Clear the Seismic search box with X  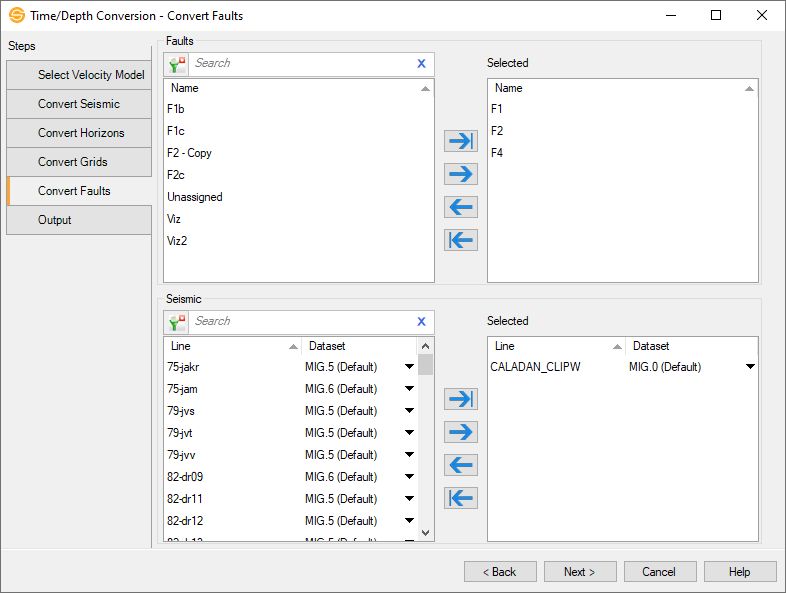click(x=421, y=322)
